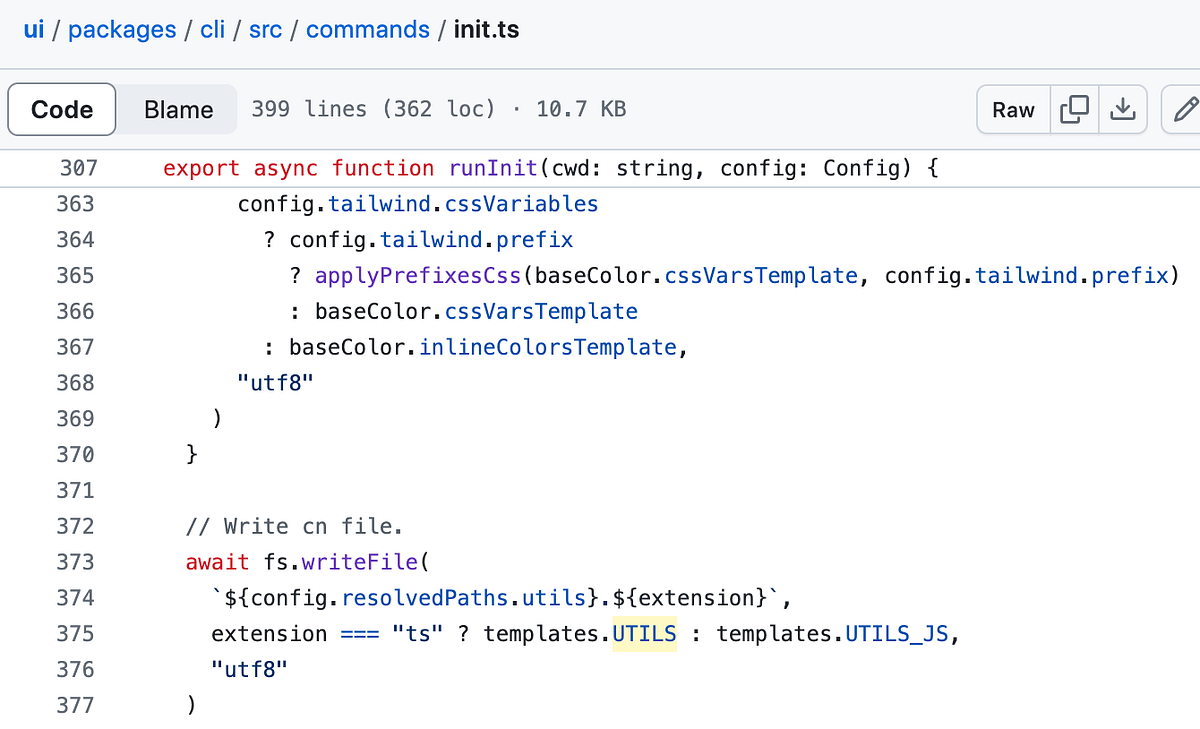Navigate to the ui repository breadcrumb

click(33, 30)
